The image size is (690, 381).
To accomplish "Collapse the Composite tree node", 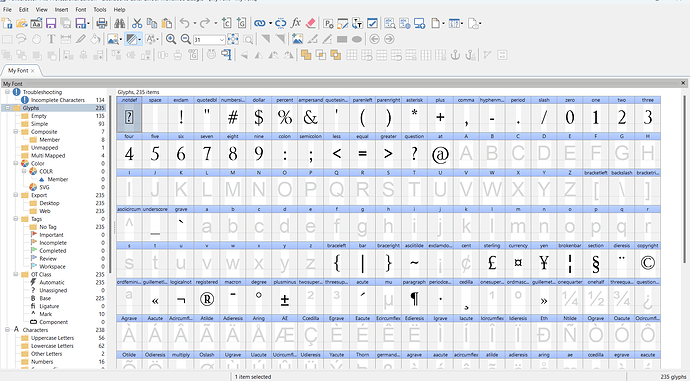I will (x=15, y=132).
